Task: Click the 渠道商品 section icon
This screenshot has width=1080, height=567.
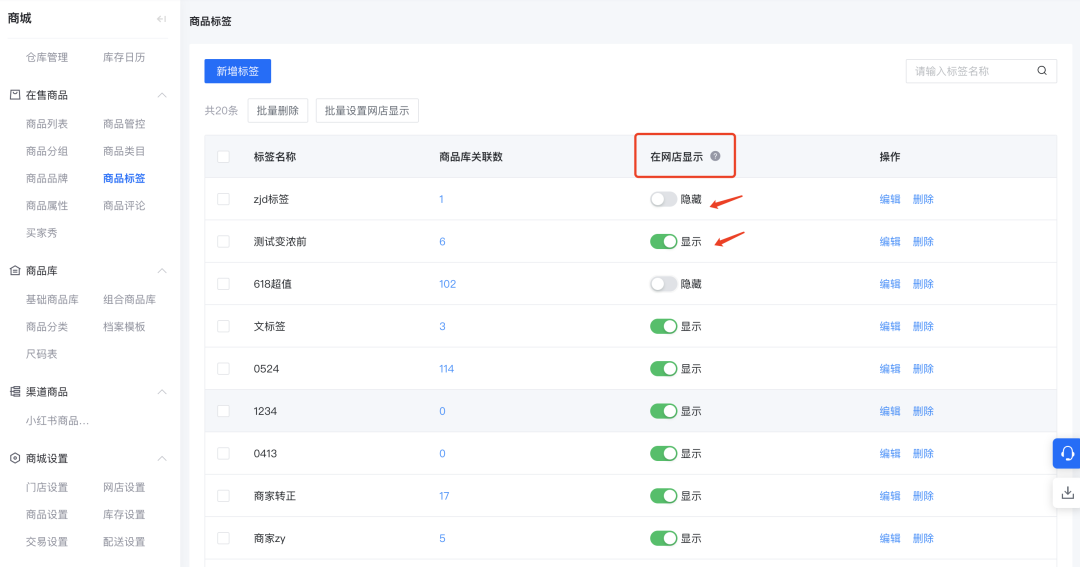Action: pos(14,392)
